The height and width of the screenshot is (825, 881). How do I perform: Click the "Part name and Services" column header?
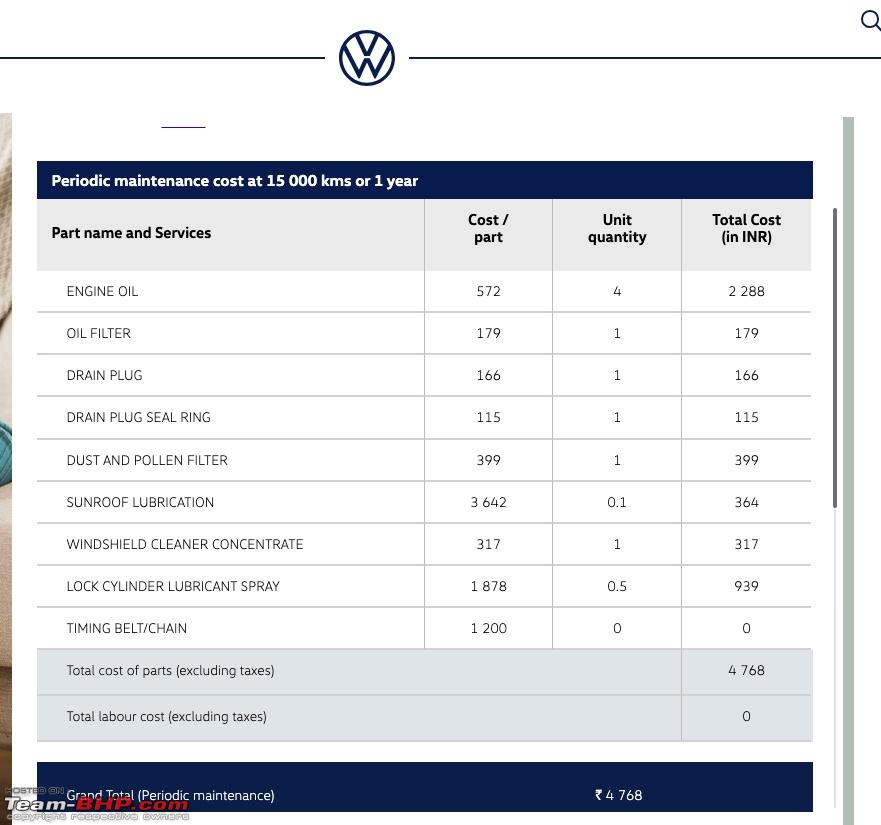(131, 233)
